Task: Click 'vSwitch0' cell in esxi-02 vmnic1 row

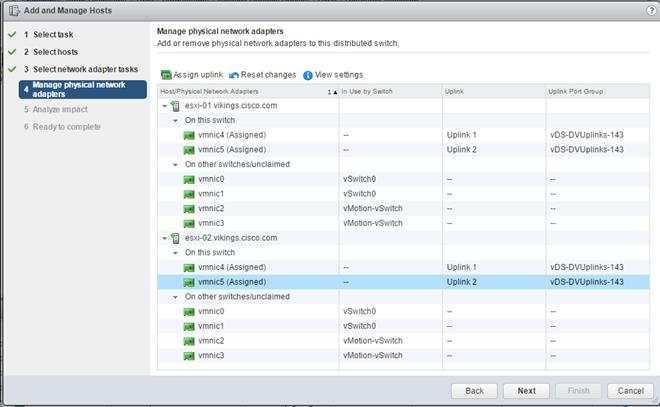Action: click(359, 326)
